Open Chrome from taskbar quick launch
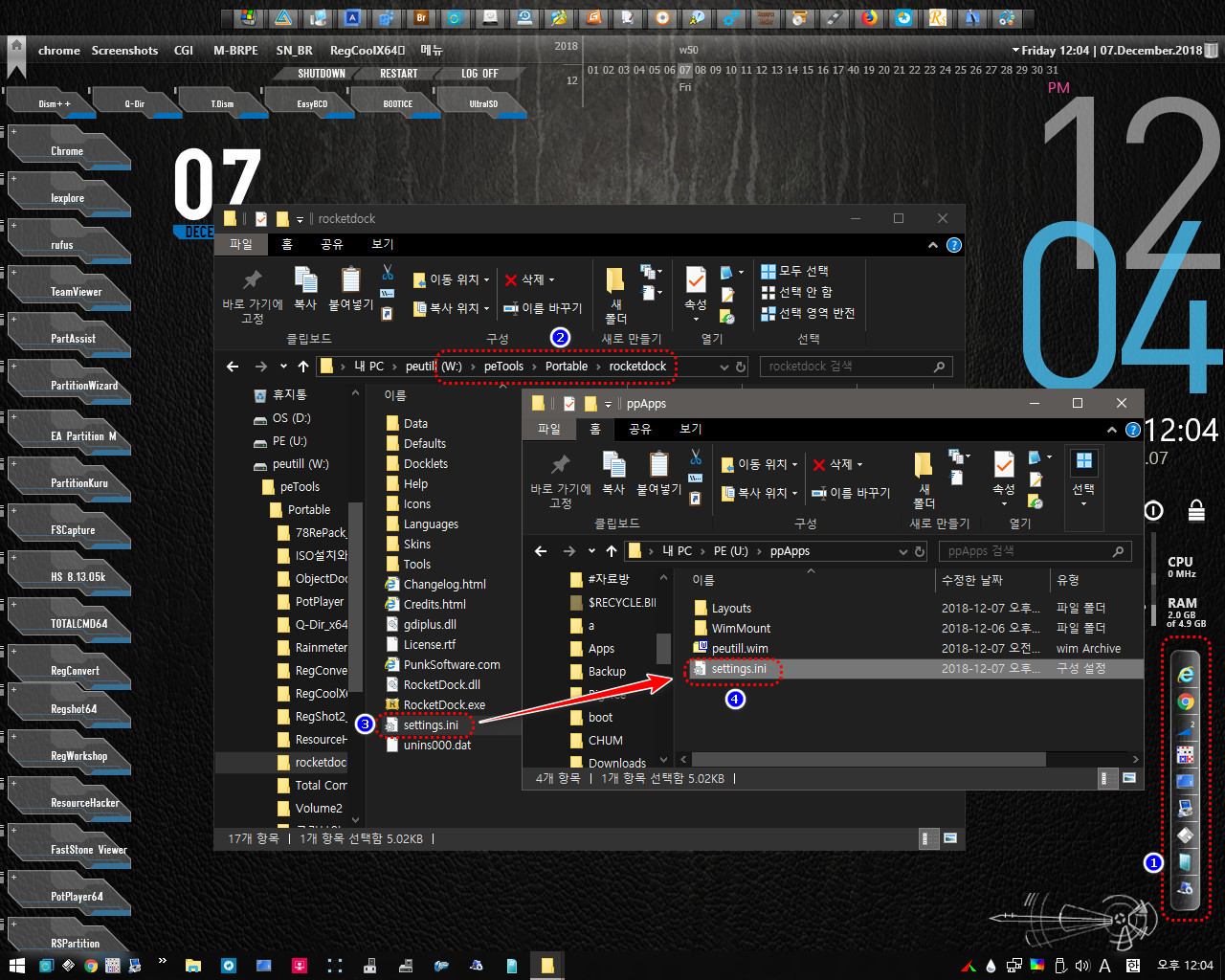 tap(90, 966)
